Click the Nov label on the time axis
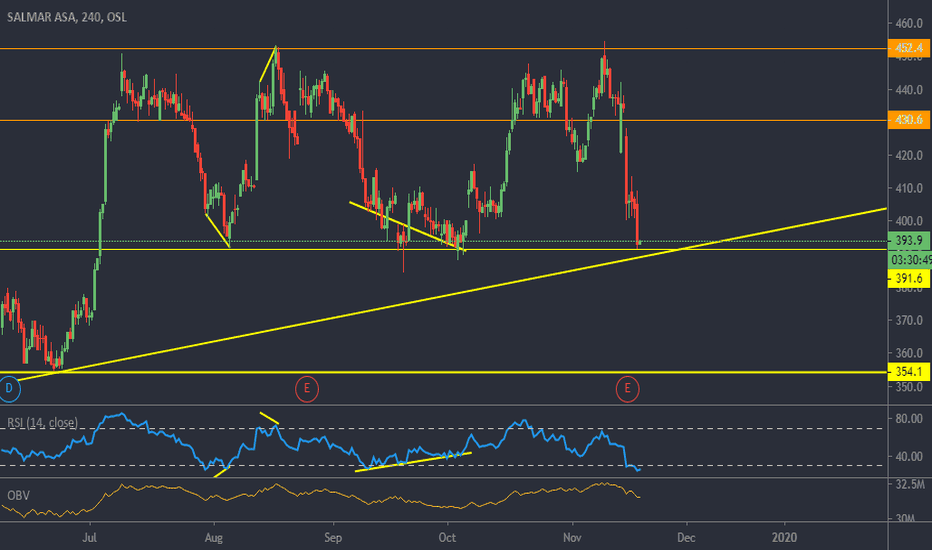This screenshot has width=932, height=550. [x=572, y=538]
